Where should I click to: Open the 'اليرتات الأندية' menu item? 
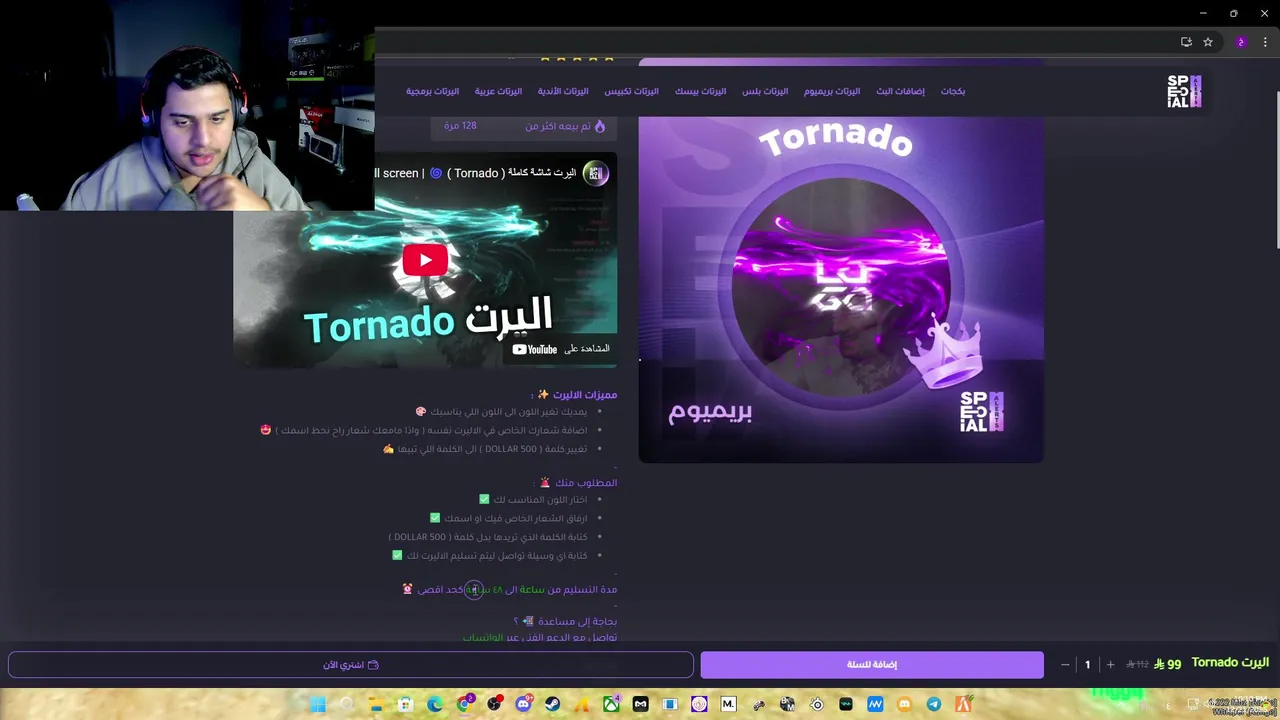pyautogui.click(x=563, y=91)
